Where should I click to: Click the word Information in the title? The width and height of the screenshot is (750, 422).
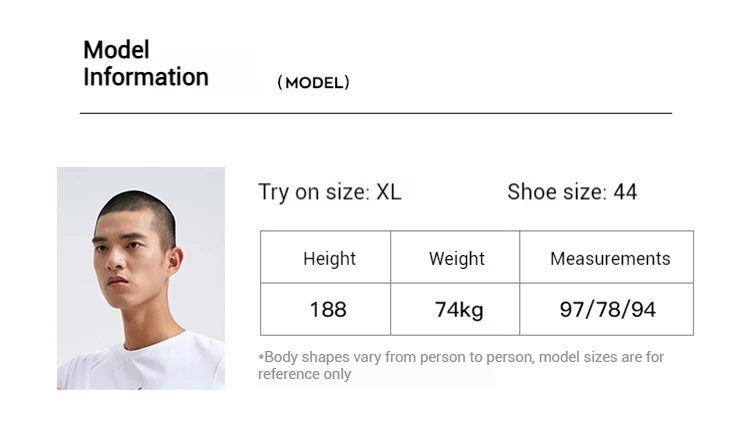[146, 77]
